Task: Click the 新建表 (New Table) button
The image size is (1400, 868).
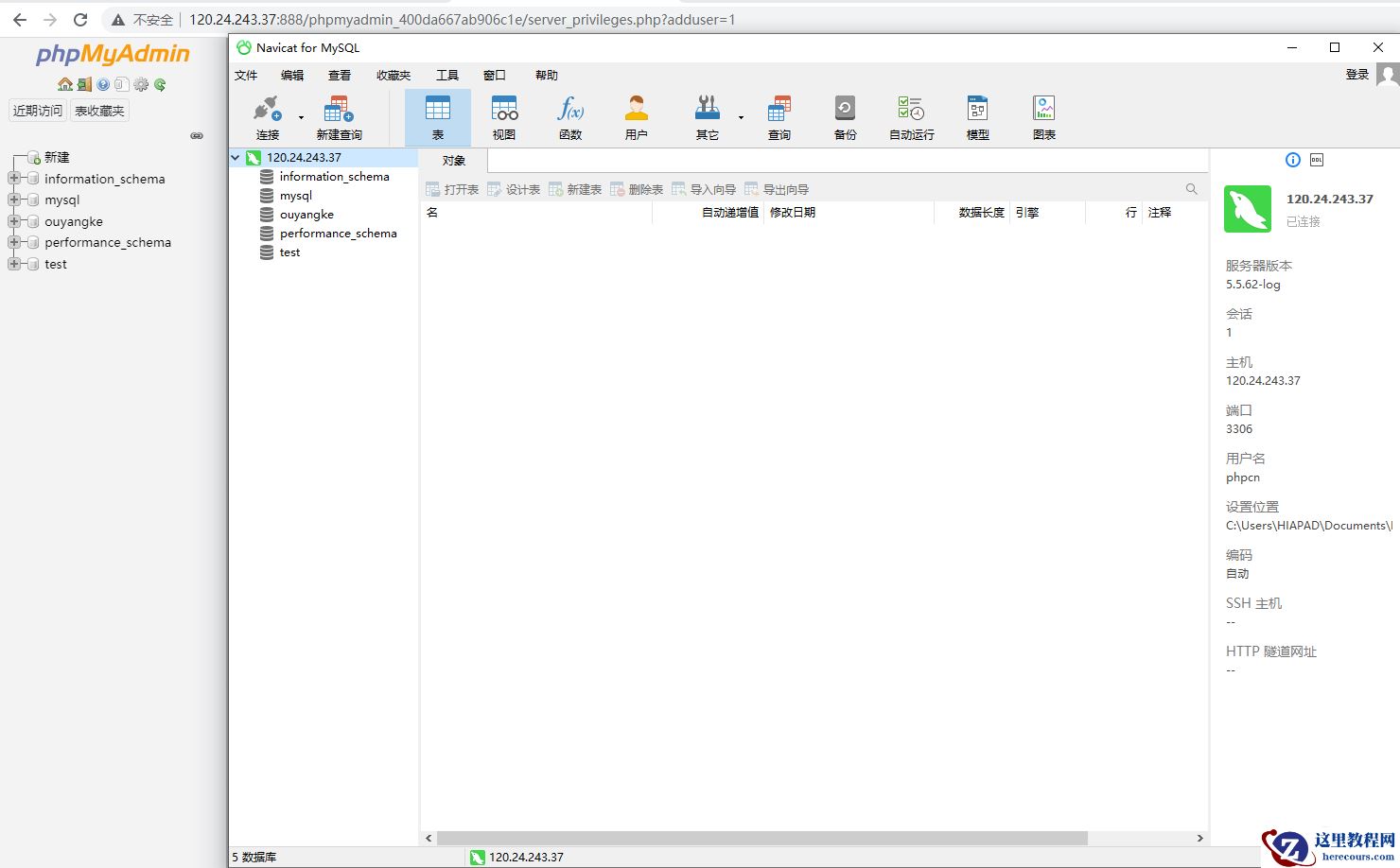Action: click(x=575, y=189)
